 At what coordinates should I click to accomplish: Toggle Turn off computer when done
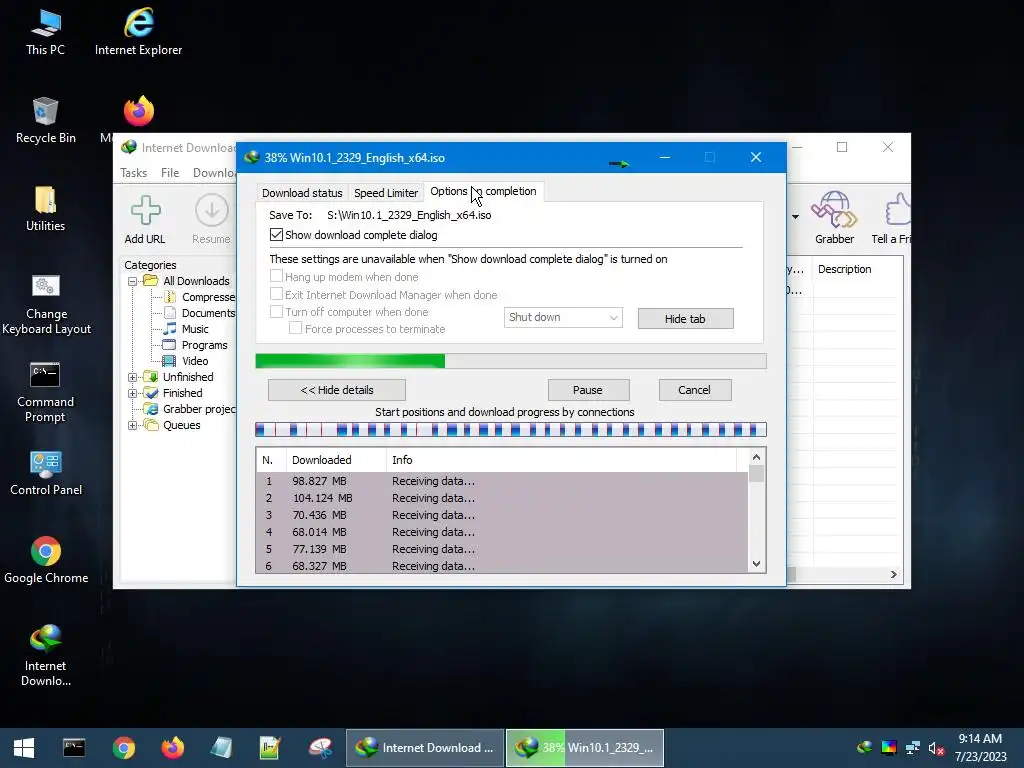(x=276, y=312)
